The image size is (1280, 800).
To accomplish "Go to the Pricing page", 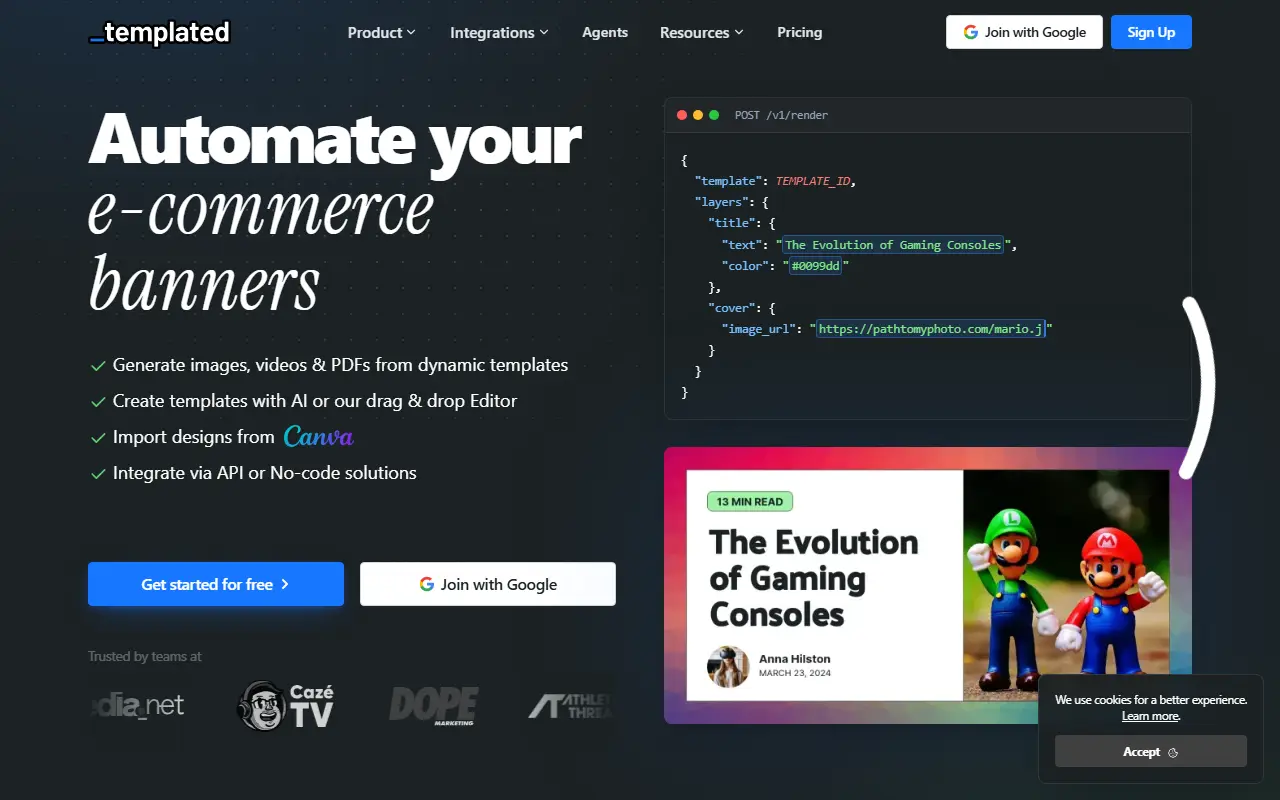I will tap(799, 32).
